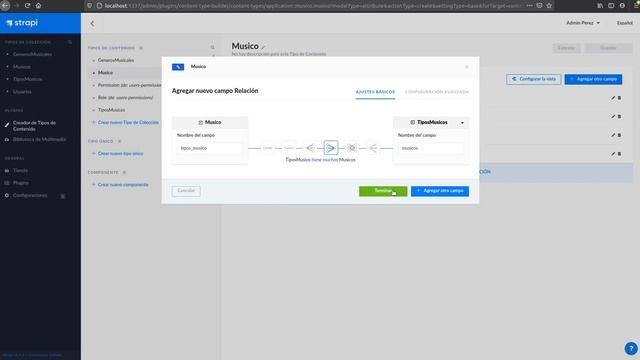Open Admin Perez user dropdown
The height and width of the screenshot is (360, 640).
coord(583,23)
